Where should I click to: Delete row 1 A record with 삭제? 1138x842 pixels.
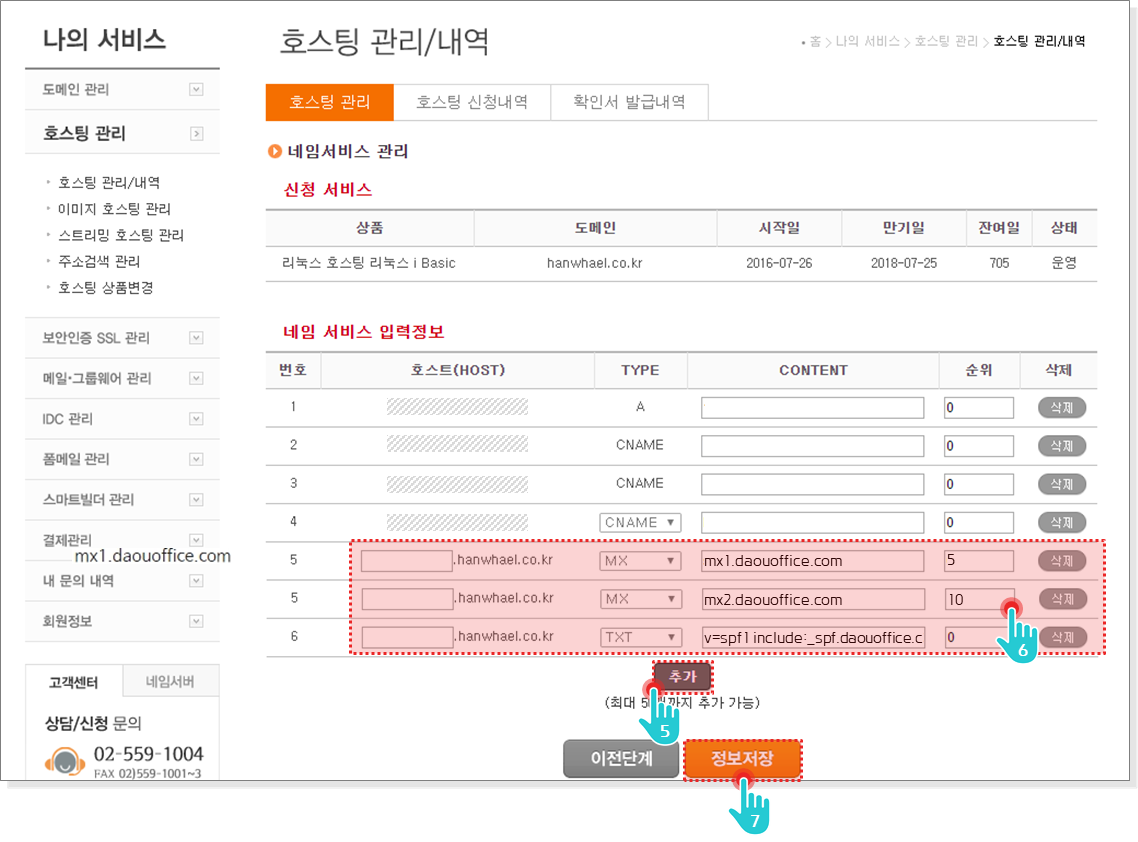(x=1061, y=408)
